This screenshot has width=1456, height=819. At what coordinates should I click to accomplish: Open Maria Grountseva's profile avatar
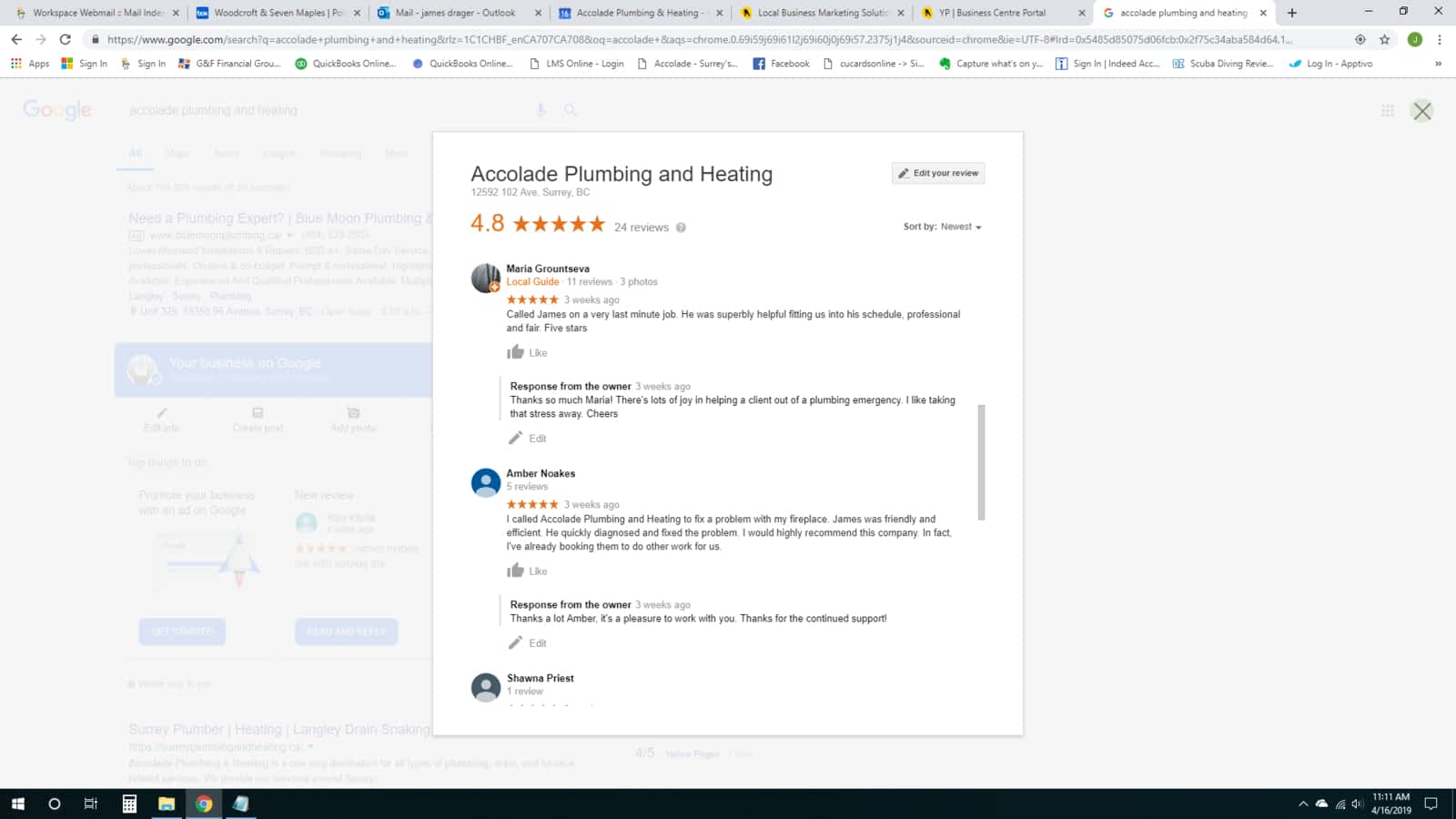pyautogui.click(x=486, y=278)
